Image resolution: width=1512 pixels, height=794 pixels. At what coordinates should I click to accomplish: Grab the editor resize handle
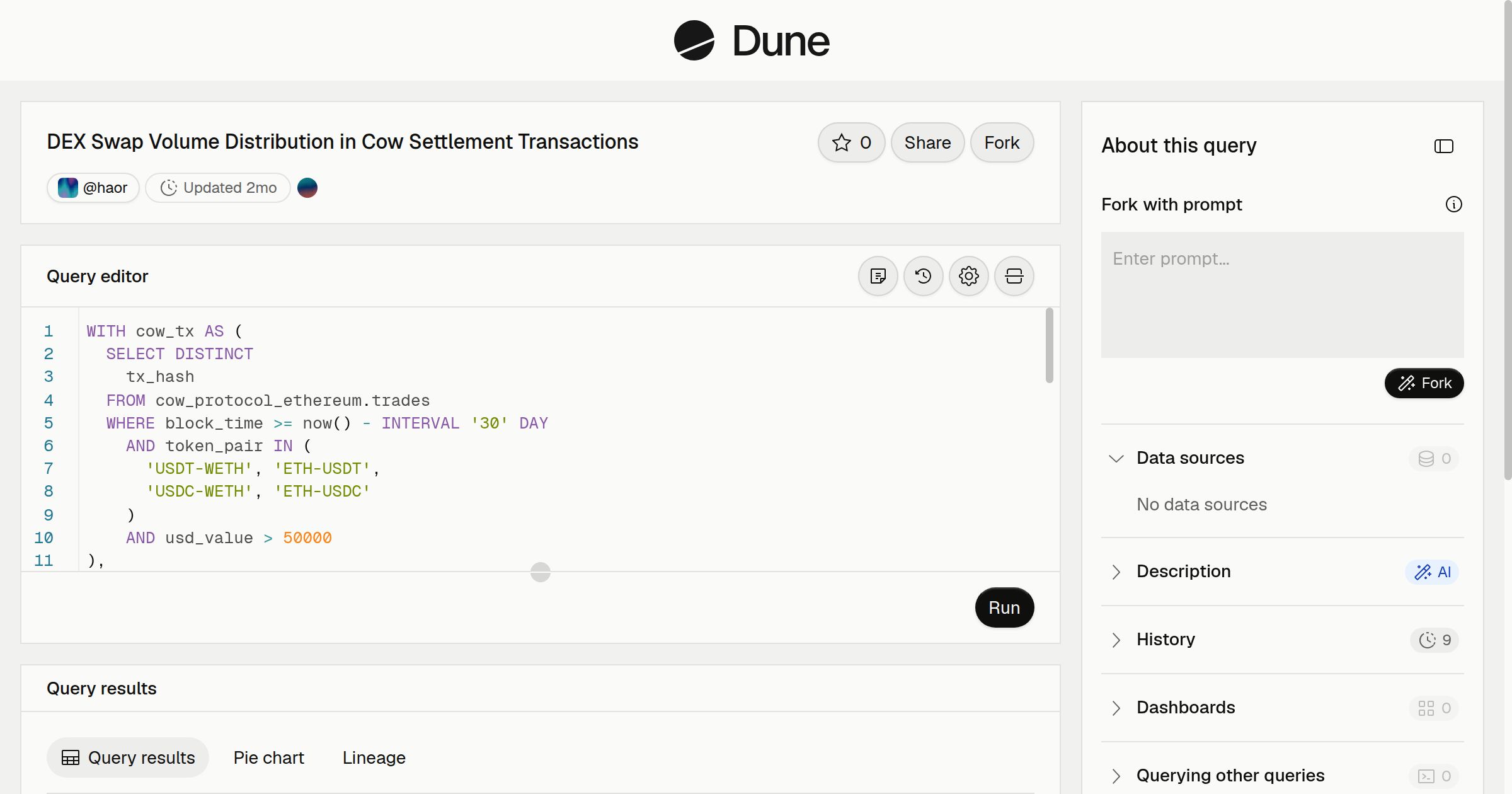click(541, 572)
